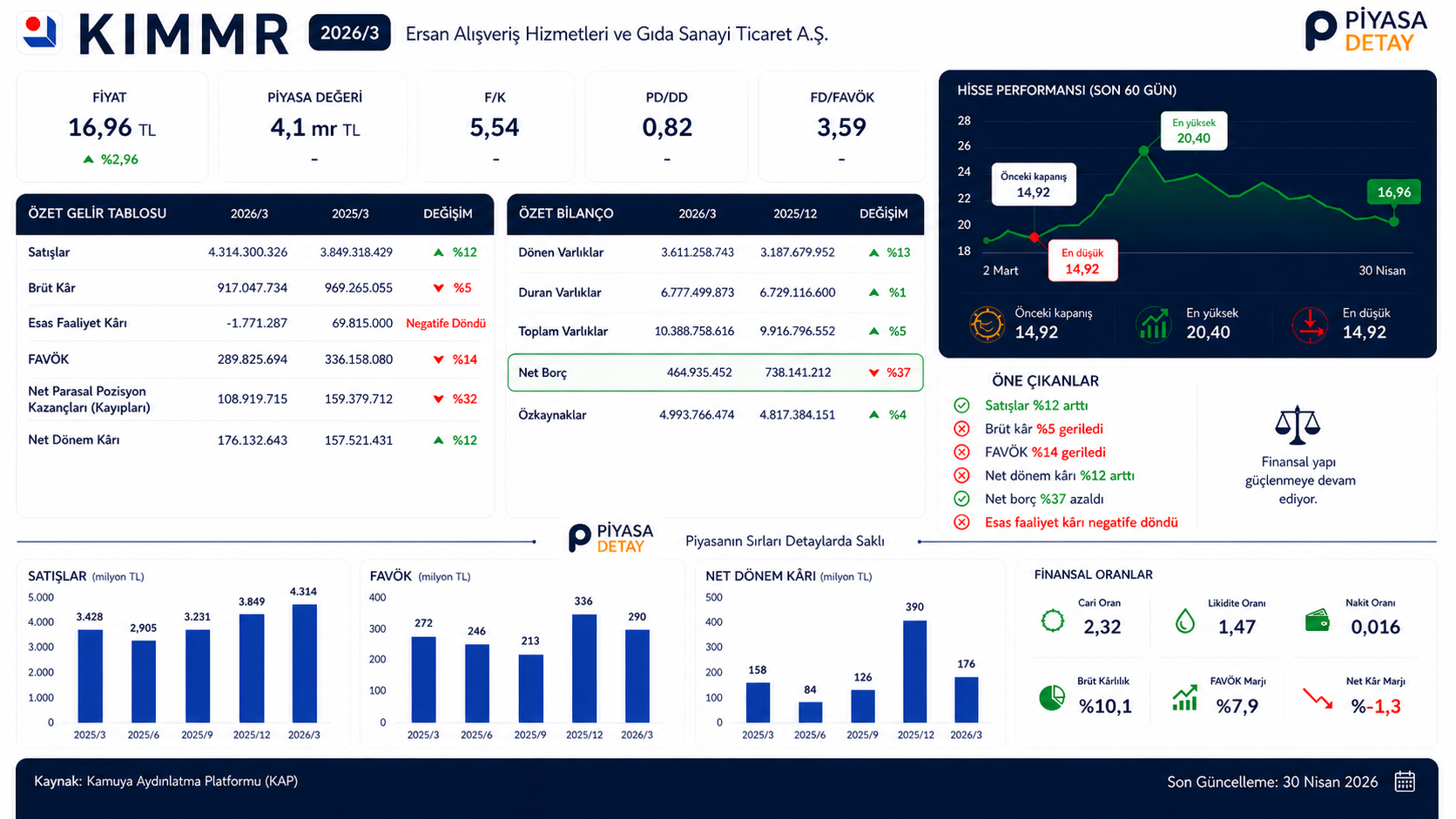1456x819 pixels.
Task: Click the FİYAT value 16,96 TL
Action: [x=111, y=128]
